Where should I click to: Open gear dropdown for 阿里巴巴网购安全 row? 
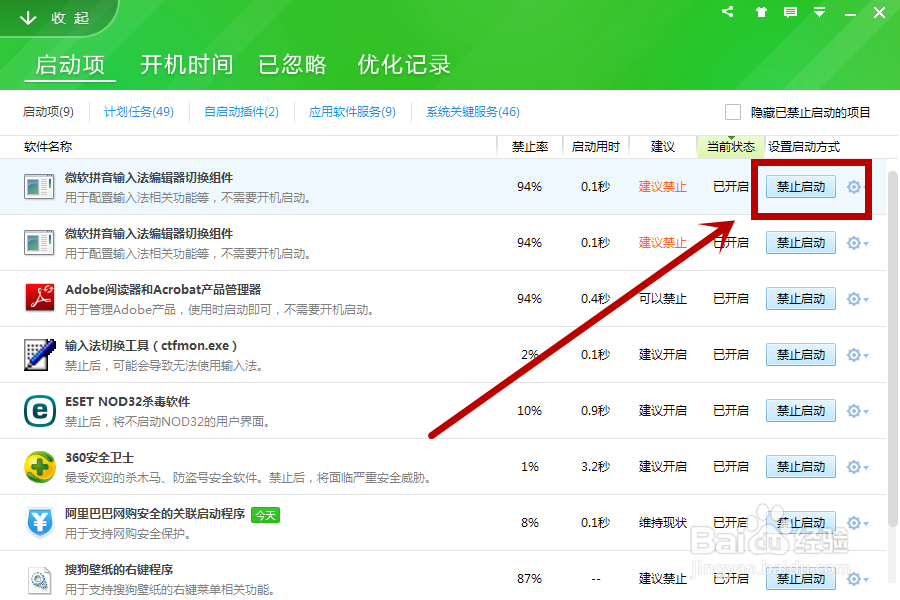(858, 523)
